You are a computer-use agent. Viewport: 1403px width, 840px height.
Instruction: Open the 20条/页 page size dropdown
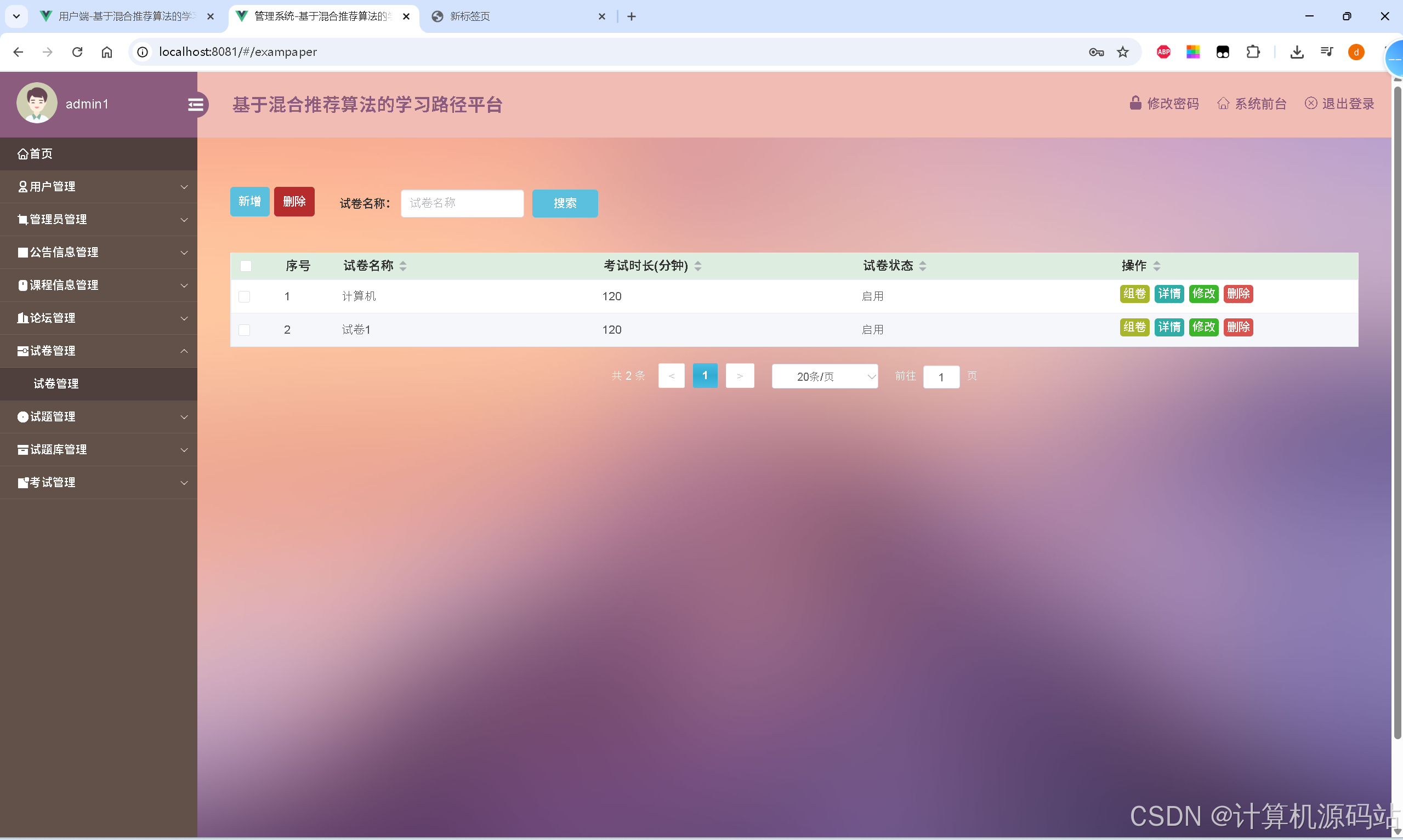pos(825,376)
